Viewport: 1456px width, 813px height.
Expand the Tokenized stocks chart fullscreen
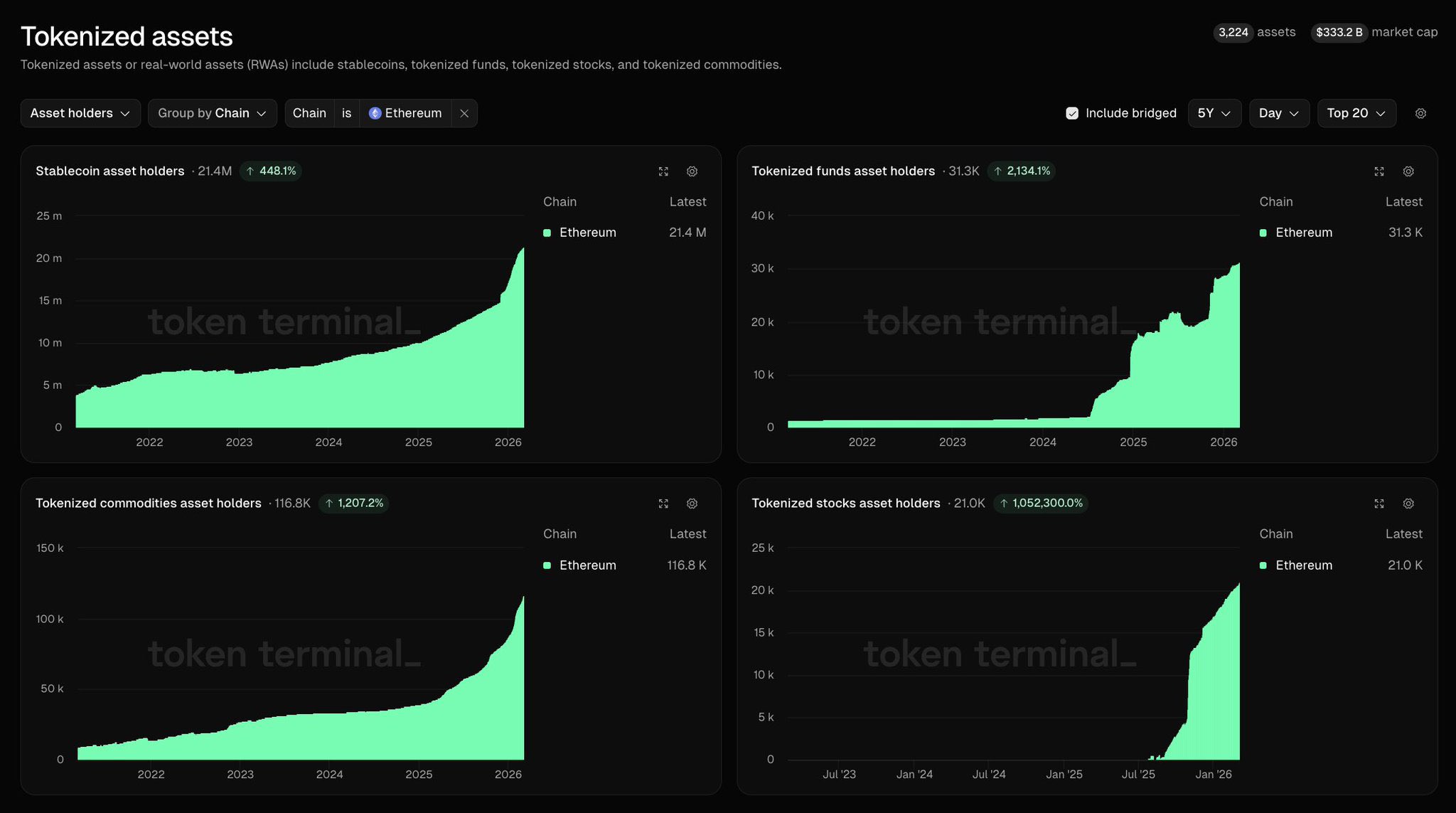[1379, 504]
